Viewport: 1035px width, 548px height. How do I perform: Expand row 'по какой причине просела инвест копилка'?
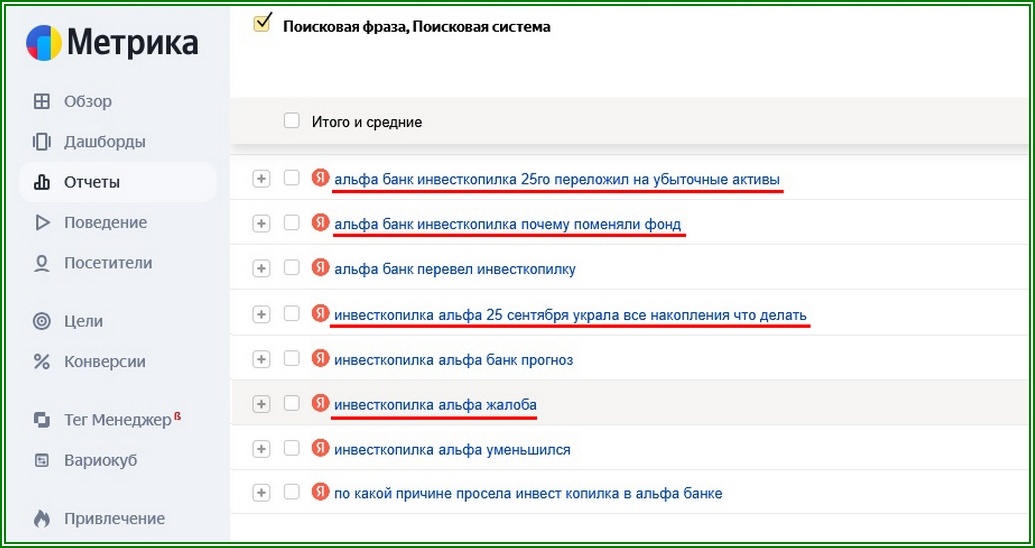[261, 493]
